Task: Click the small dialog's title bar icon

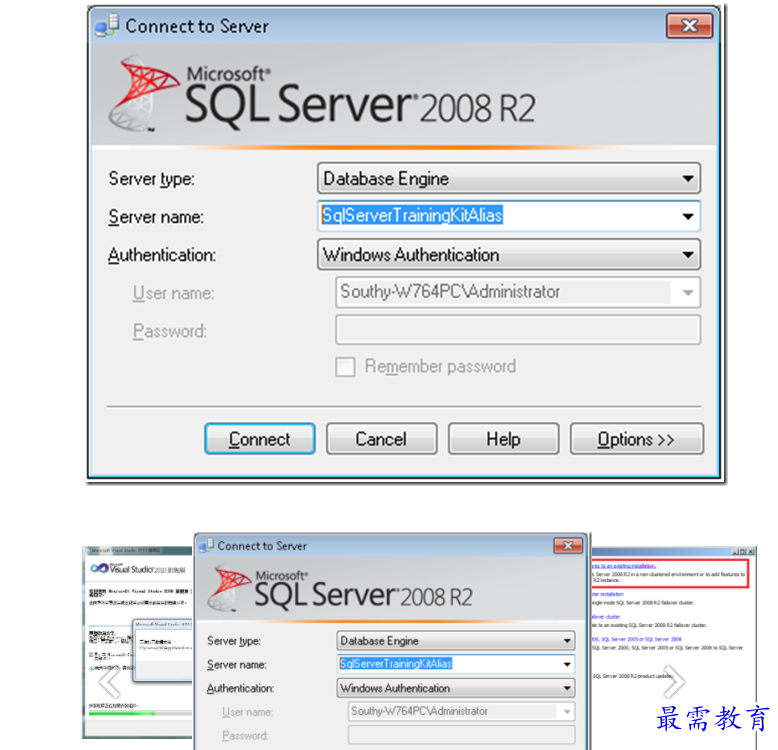Action: 206,545
